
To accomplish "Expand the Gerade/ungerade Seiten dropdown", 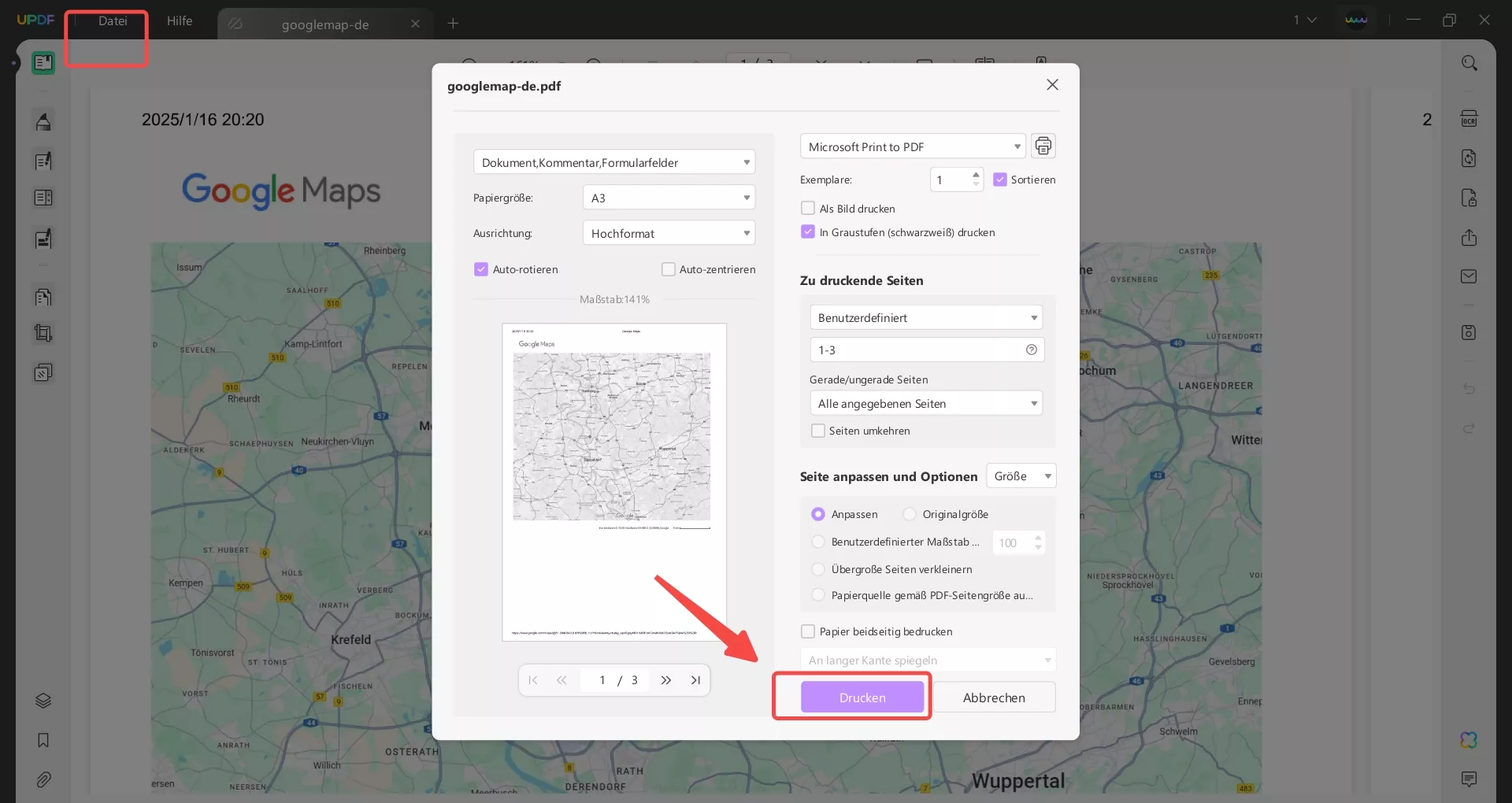I will click(926, 403).
